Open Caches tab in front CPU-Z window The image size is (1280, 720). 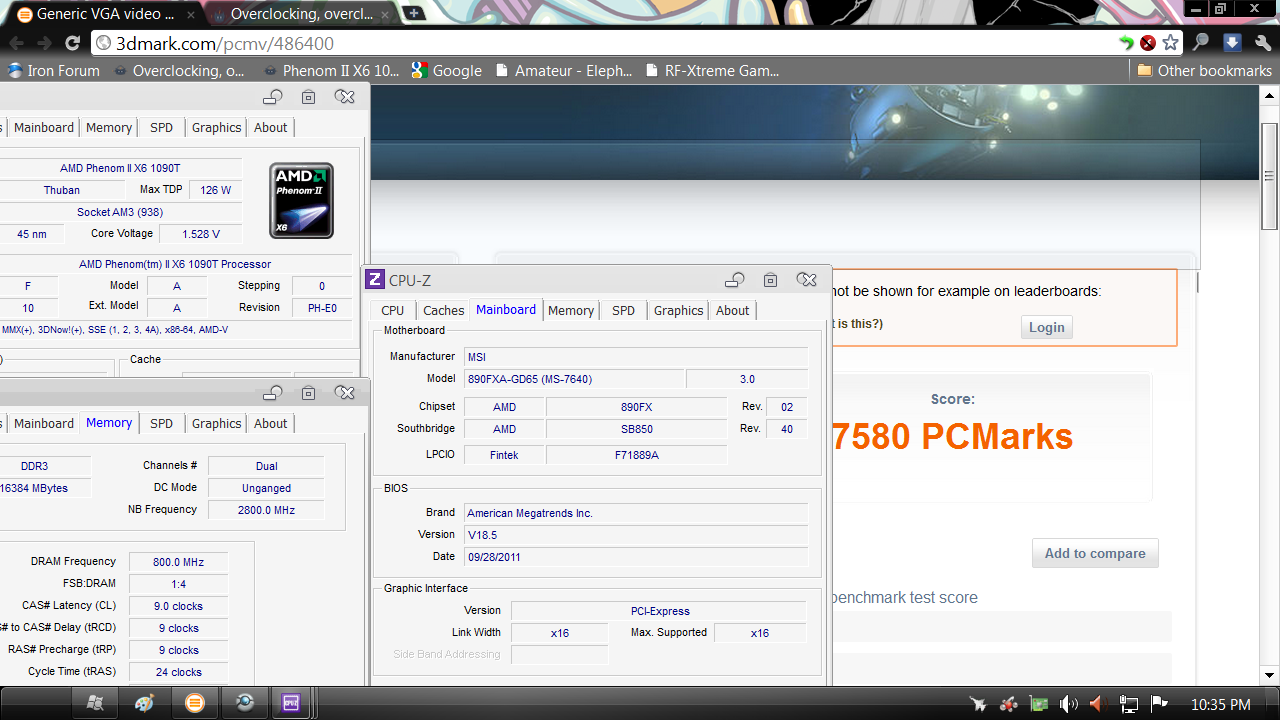coord(443,311)
